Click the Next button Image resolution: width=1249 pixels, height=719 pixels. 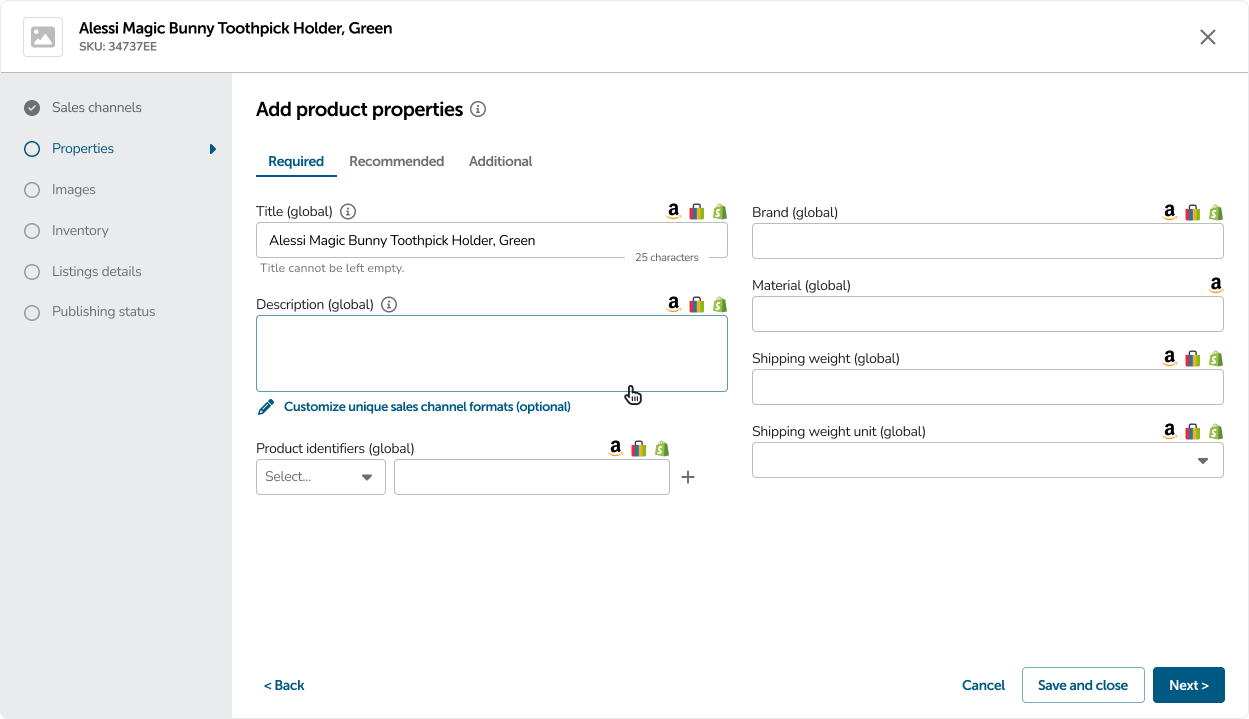pos(1188,685)
